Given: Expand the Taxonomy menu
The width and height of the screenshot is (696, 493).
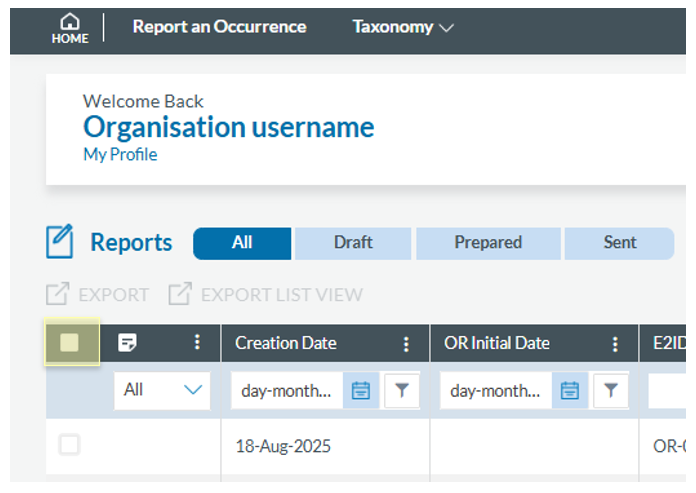Looking at the screenshot, I should click(x=402, y=27).
